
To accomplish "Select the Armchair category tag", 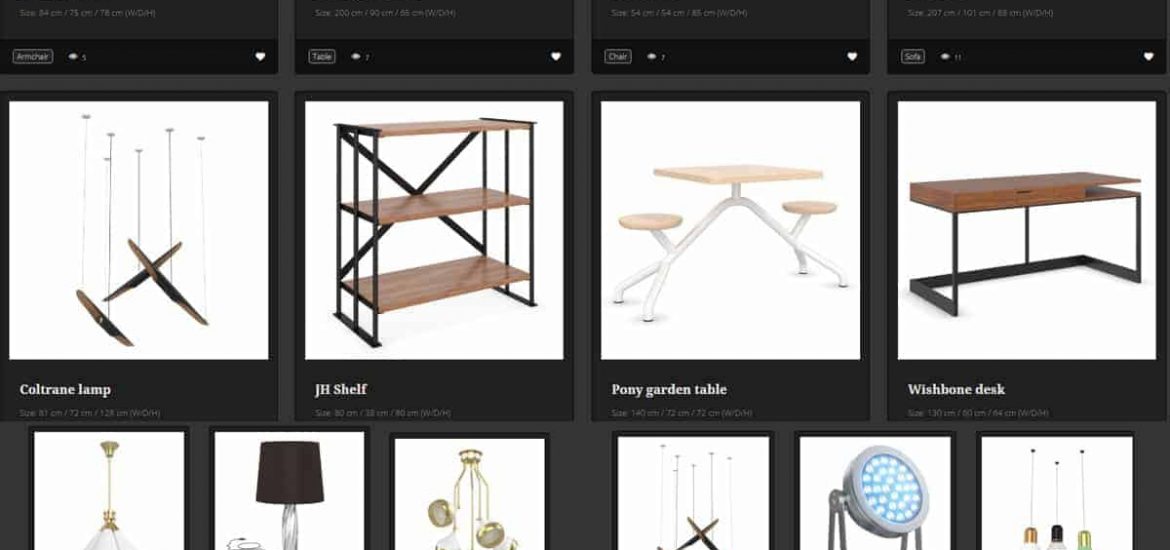I will pyautogui.click(x=33, y=57).
